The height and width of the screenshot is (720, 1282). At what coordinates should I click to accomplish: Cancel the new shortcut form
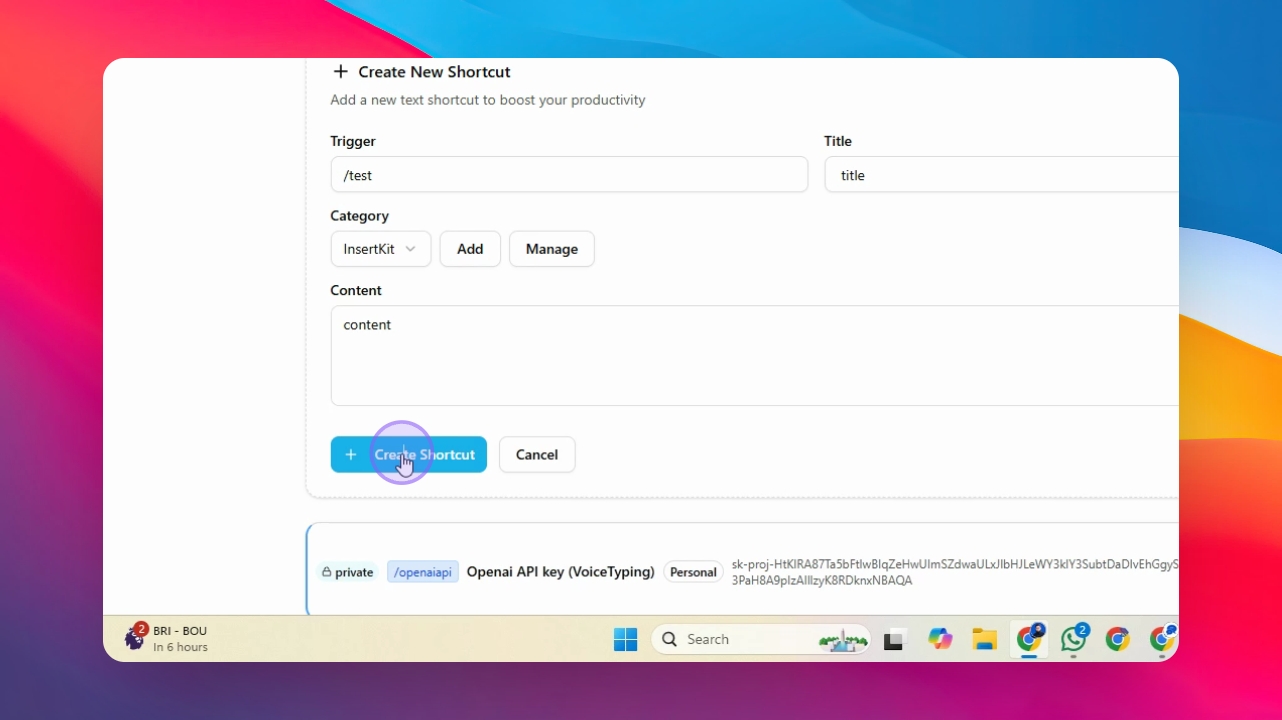537,454
